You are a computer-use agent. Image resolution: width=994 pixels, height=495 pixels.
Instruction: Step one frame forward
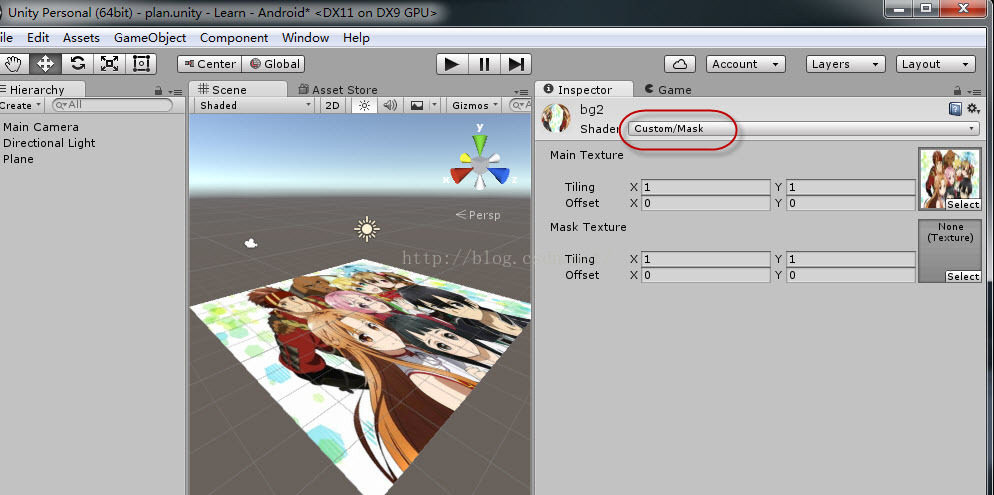point(516,64)
